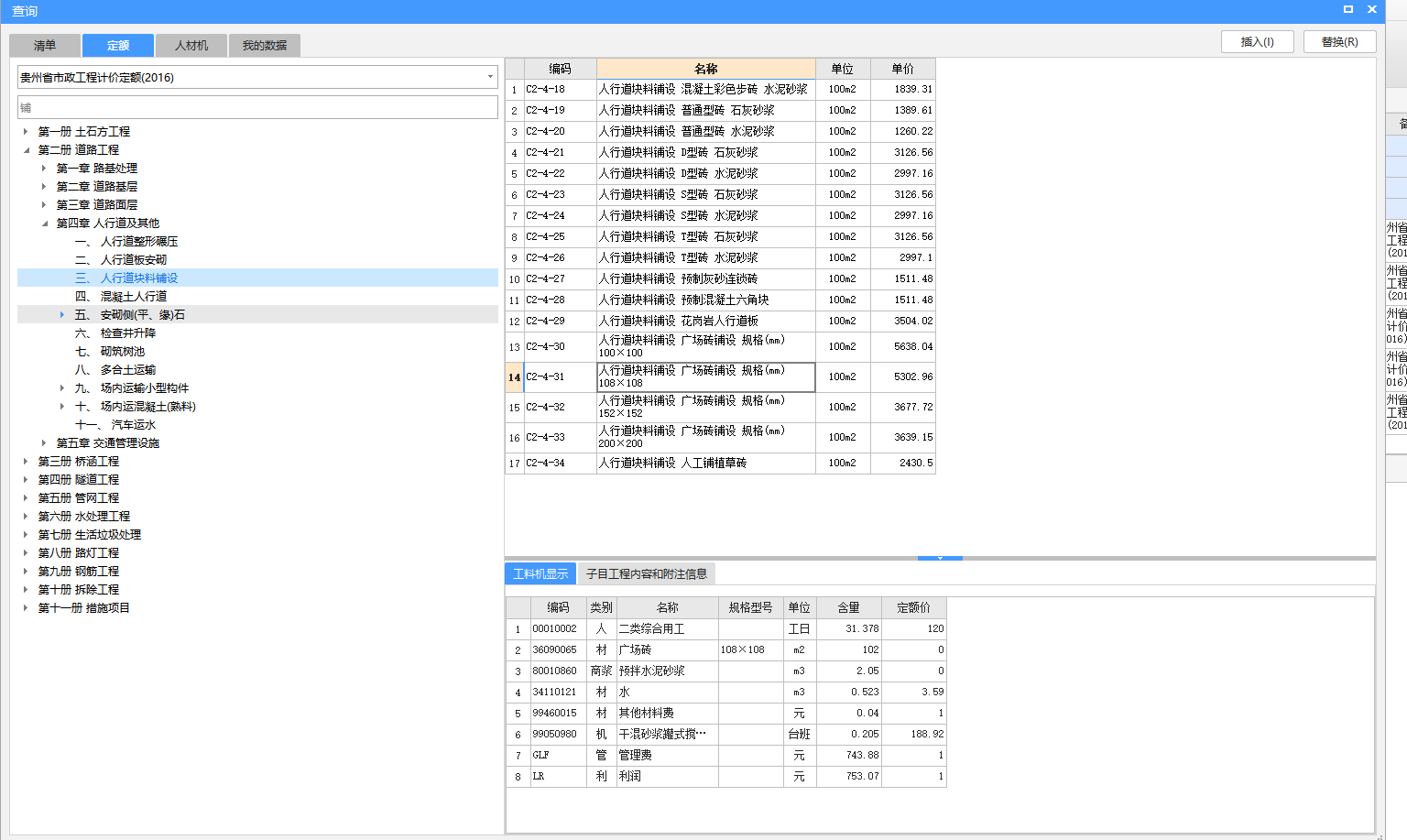Viewport: 1407px width, 840px height.
Task: Select tree item 四、混凝土人行道
Action: click(121, 296)
